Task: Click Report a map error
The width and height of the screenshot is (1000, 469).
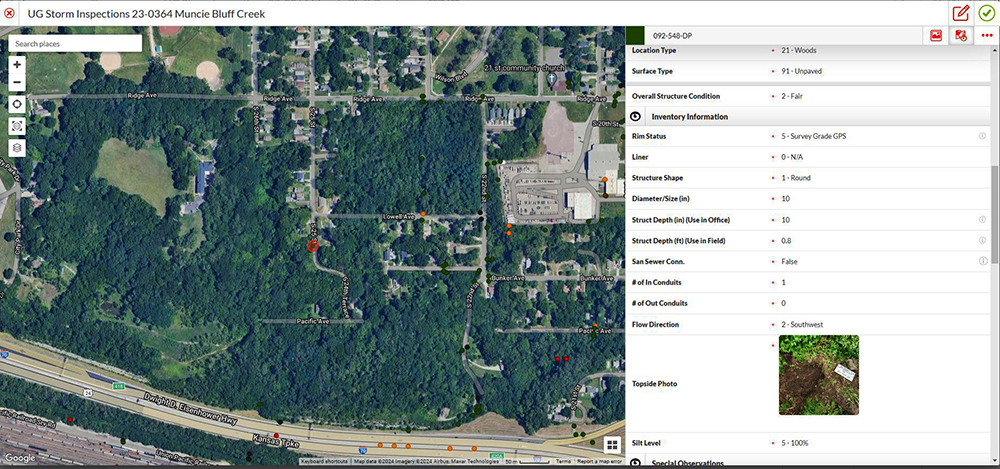Action: point(599,461)
